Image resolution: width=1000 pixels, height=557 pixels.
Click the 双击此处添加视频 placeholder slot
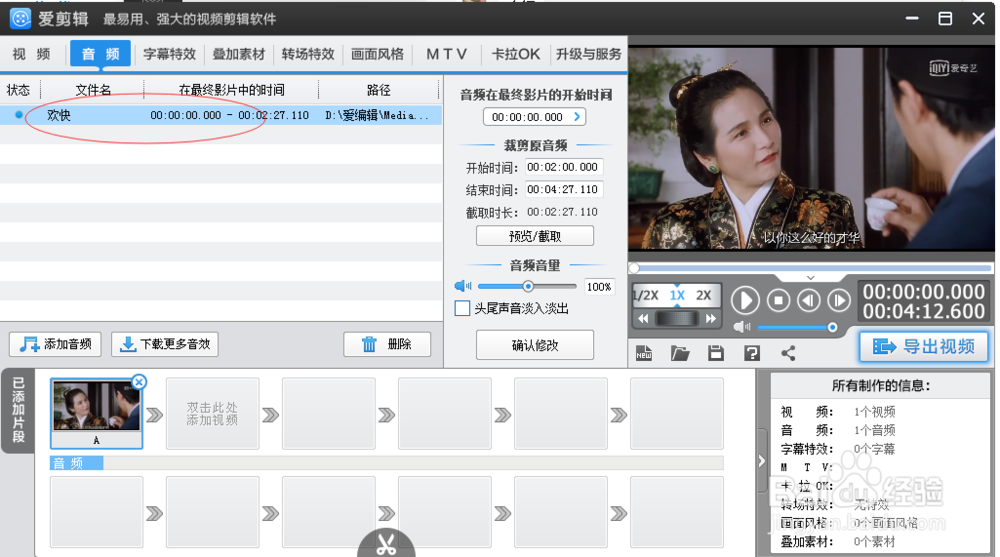click(212, 413)
